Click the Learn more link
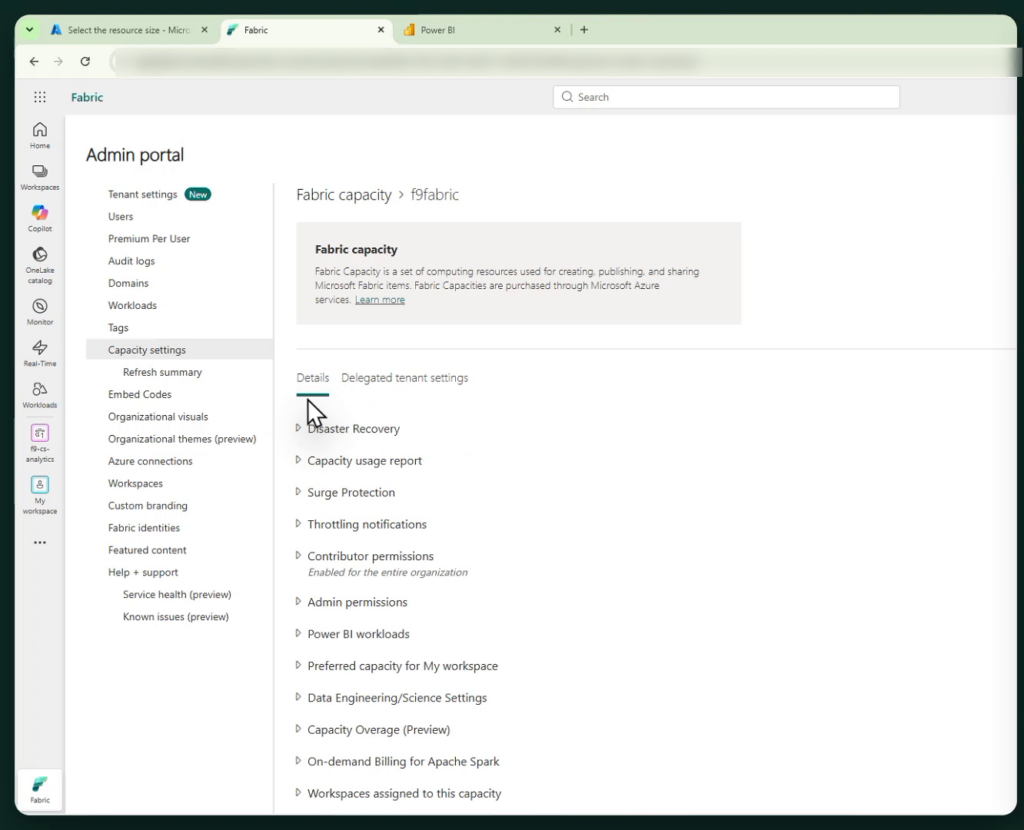The width and height of the screenshot is (1024, 830). click(380, 300)
